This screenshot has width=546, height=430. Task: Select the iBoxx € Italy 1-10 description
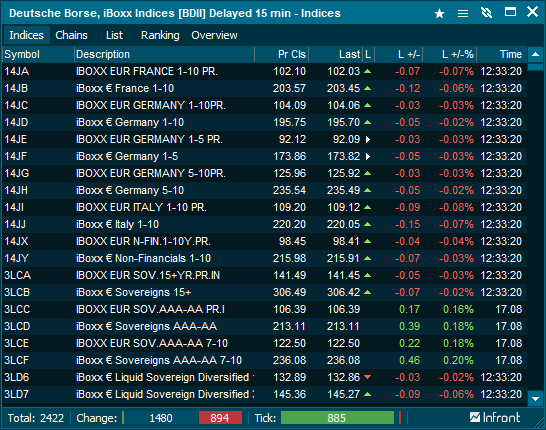tap(117, 225)
